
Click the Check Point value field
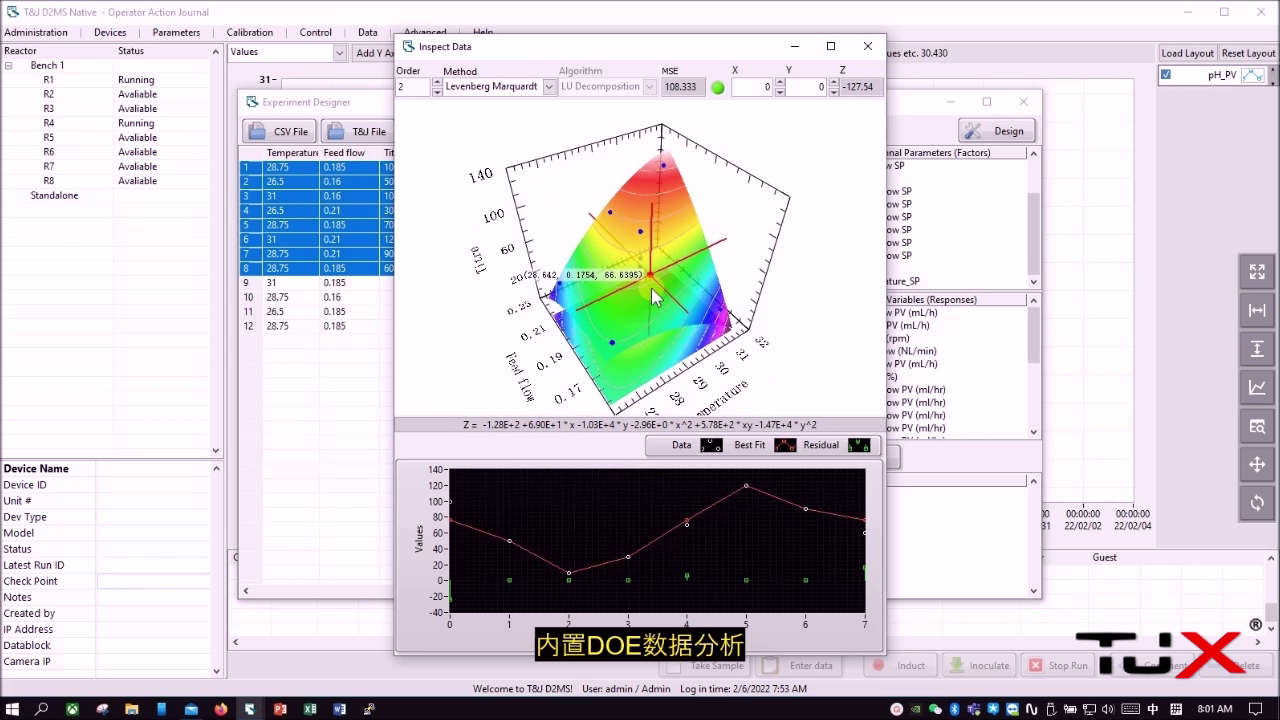pyautogui.click(x=153, y=581)
